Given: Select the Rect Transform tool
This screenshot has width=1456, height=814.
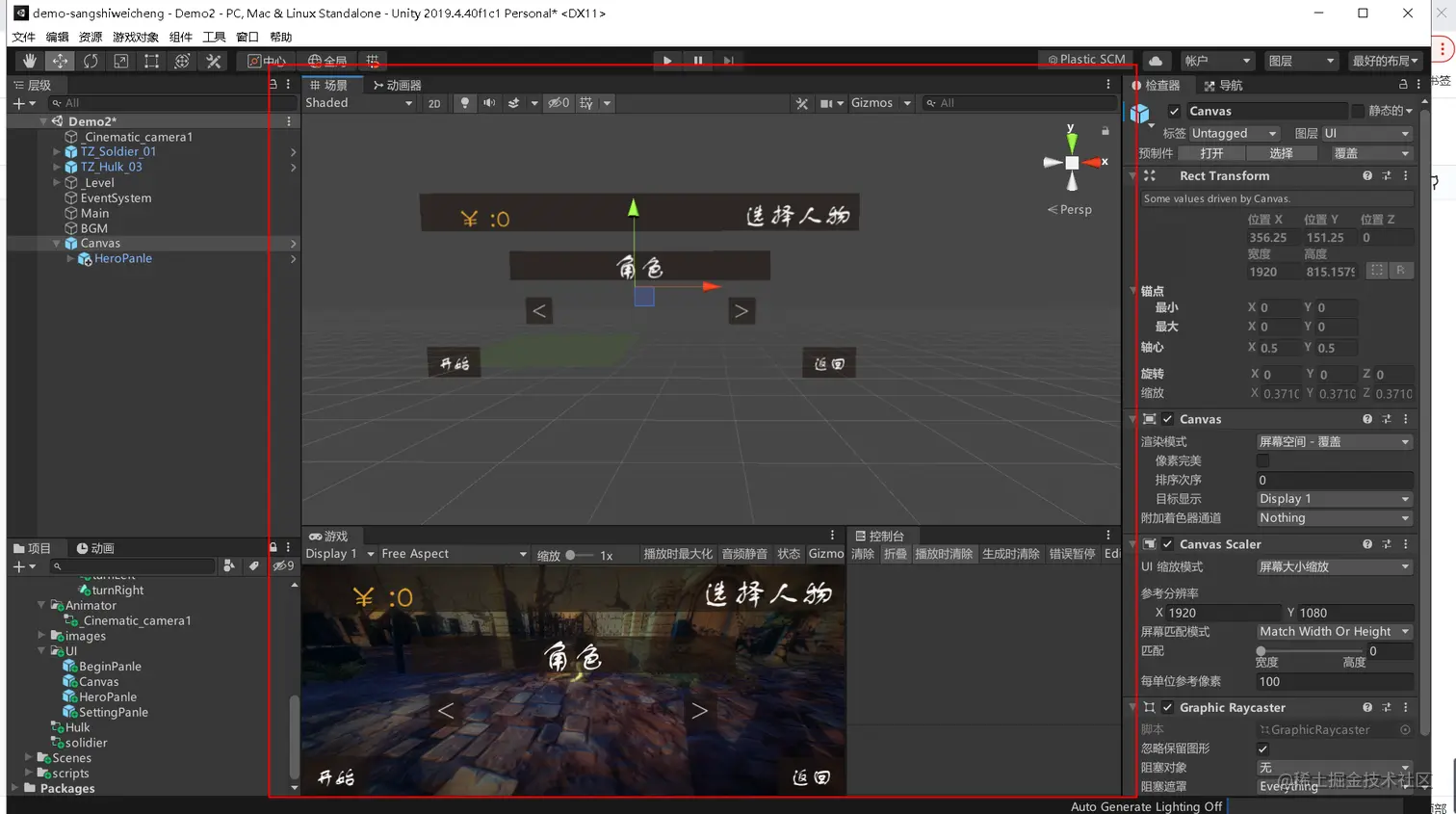Looking at the screenshot, I should [152, 61].
